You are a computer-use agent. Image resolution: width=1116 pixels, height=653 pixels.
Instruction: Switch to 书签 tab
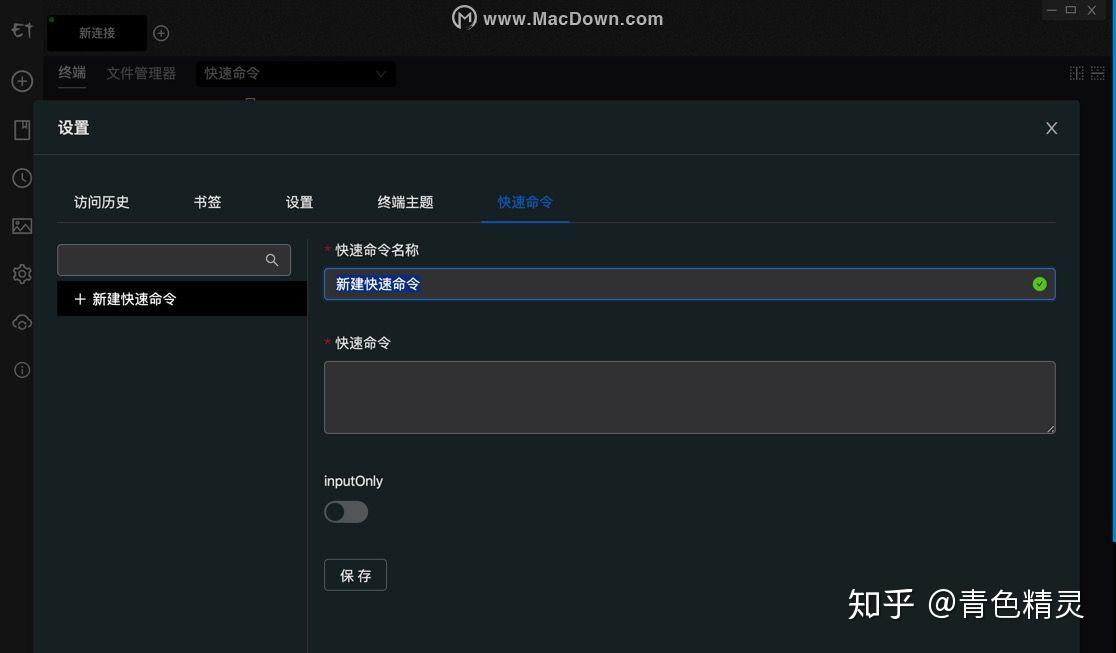208,202
